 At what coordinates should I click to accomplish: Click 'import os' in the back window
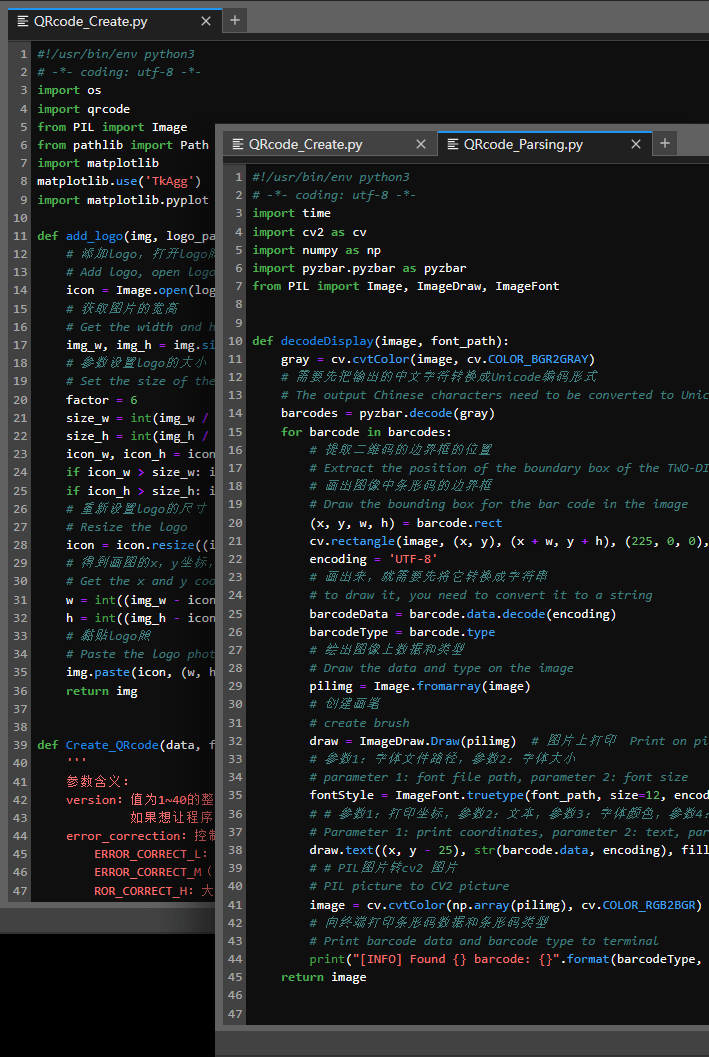[69, 90]
